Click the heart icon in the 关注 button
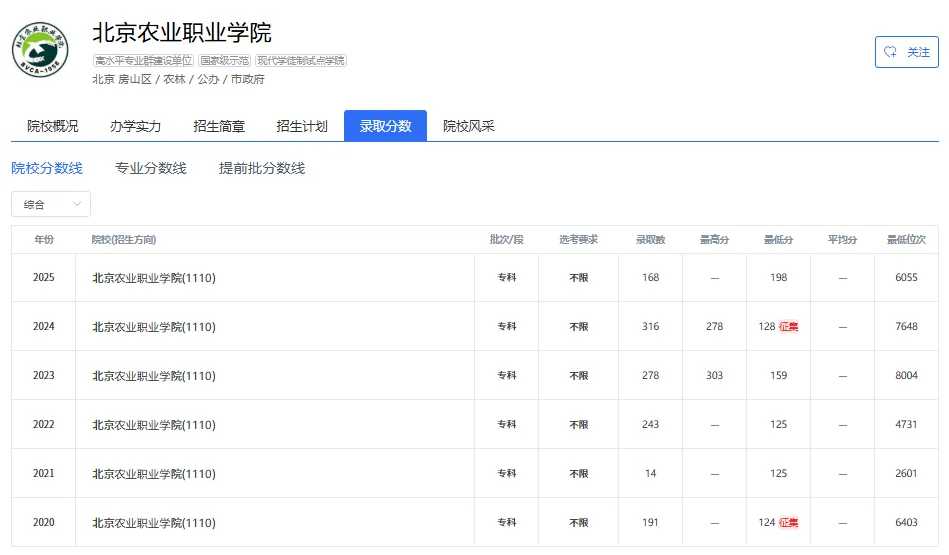This screenshot has height=555, width=949. (890, 52)
